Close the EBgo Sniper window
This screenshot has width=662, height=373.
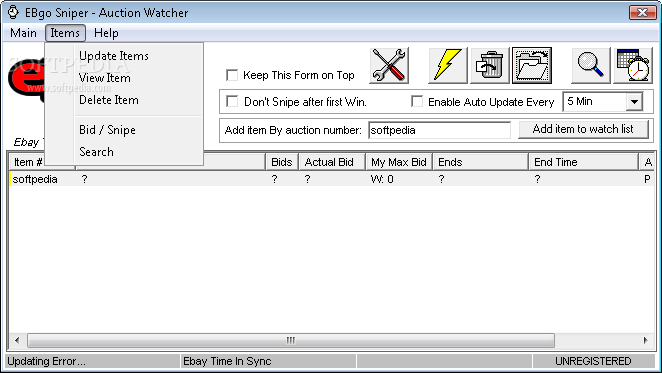coord(643,12)
